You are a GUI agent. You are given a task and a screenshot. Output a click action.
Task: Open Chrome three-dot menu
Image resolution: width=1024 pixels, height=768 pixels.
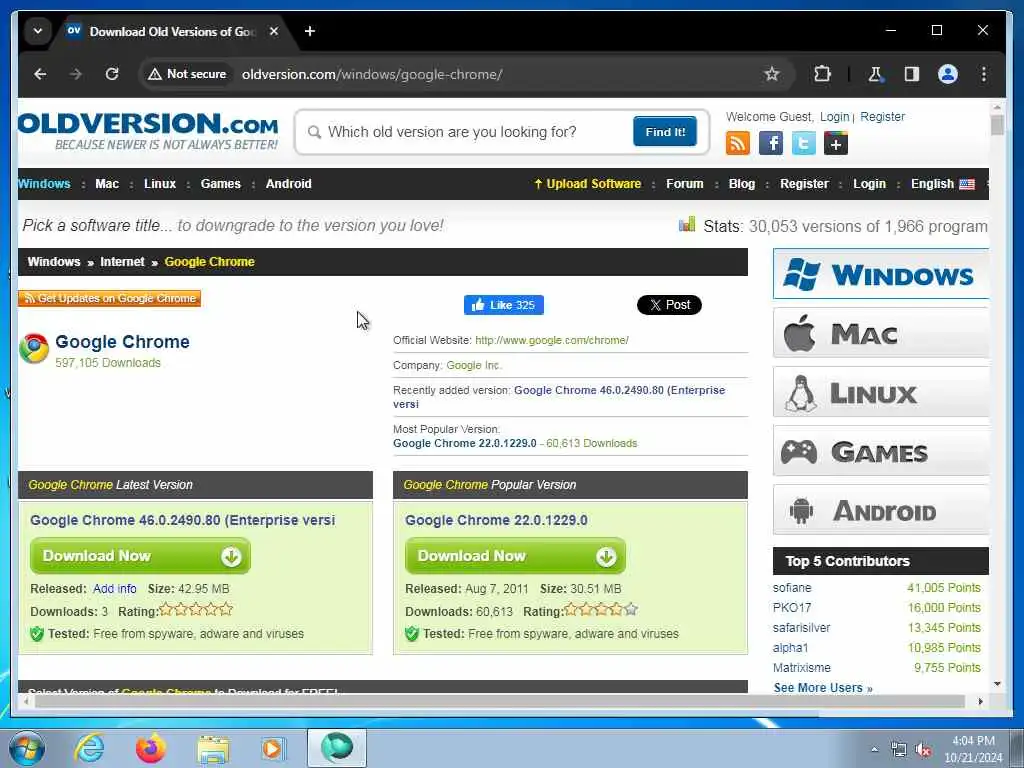[984, 74]
